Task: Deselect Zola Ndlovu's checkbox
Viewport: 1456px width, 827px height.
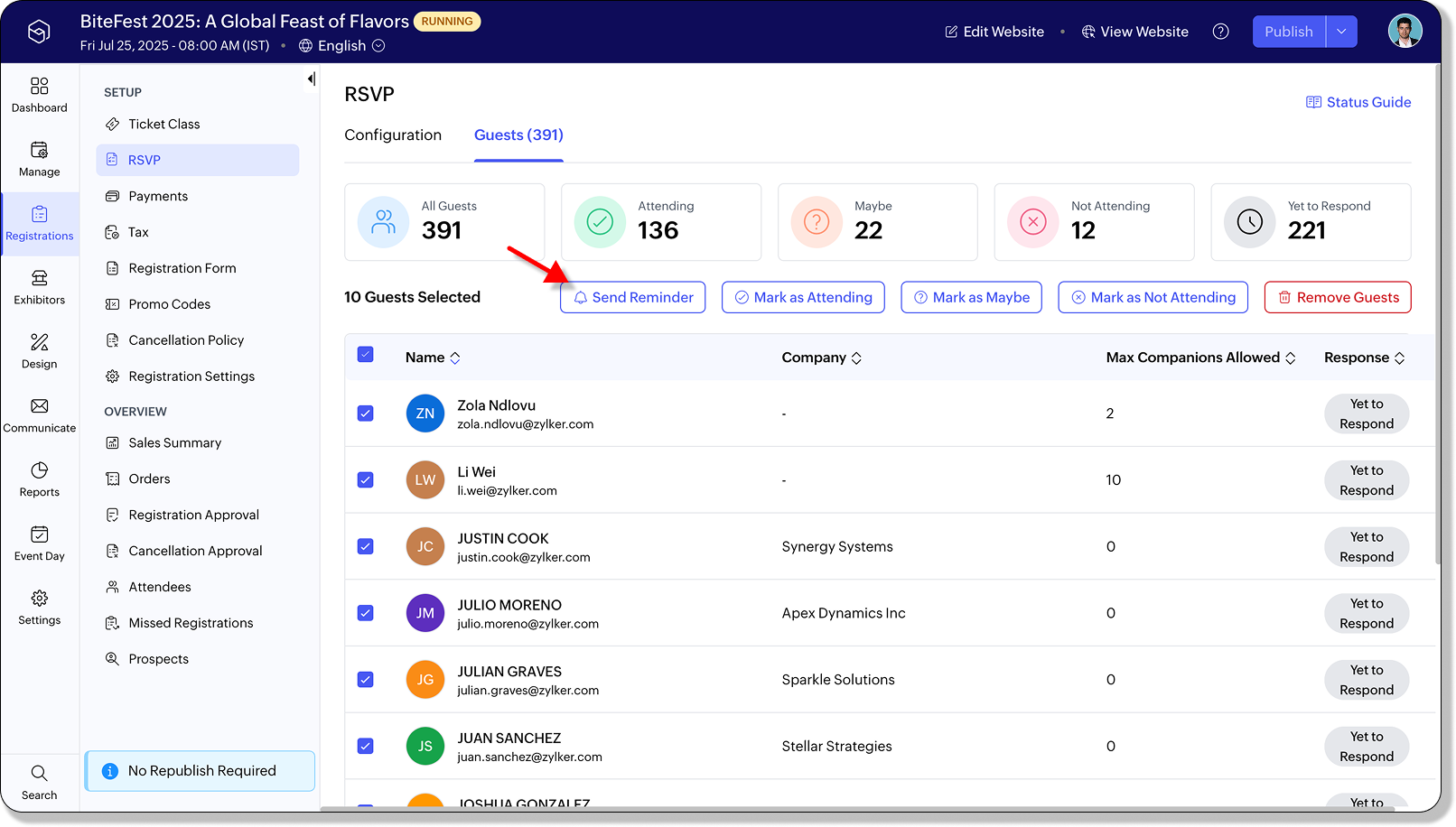Action: 366,413
